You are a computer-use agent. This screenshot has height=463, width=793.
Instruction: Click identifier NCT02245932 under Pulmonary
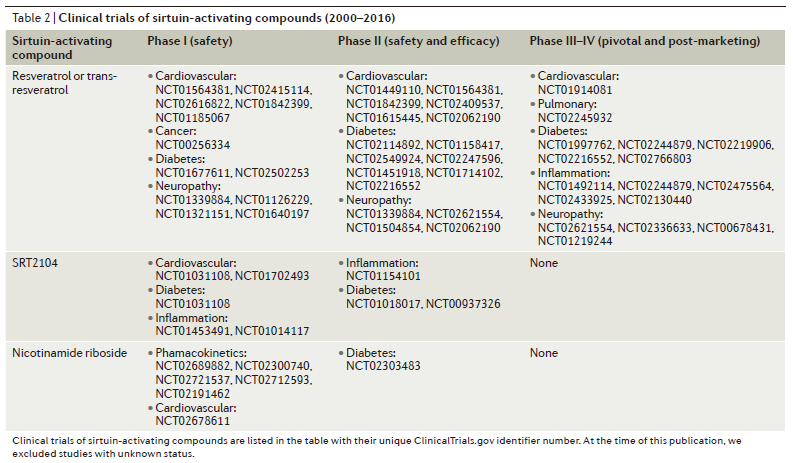[575, 118]
